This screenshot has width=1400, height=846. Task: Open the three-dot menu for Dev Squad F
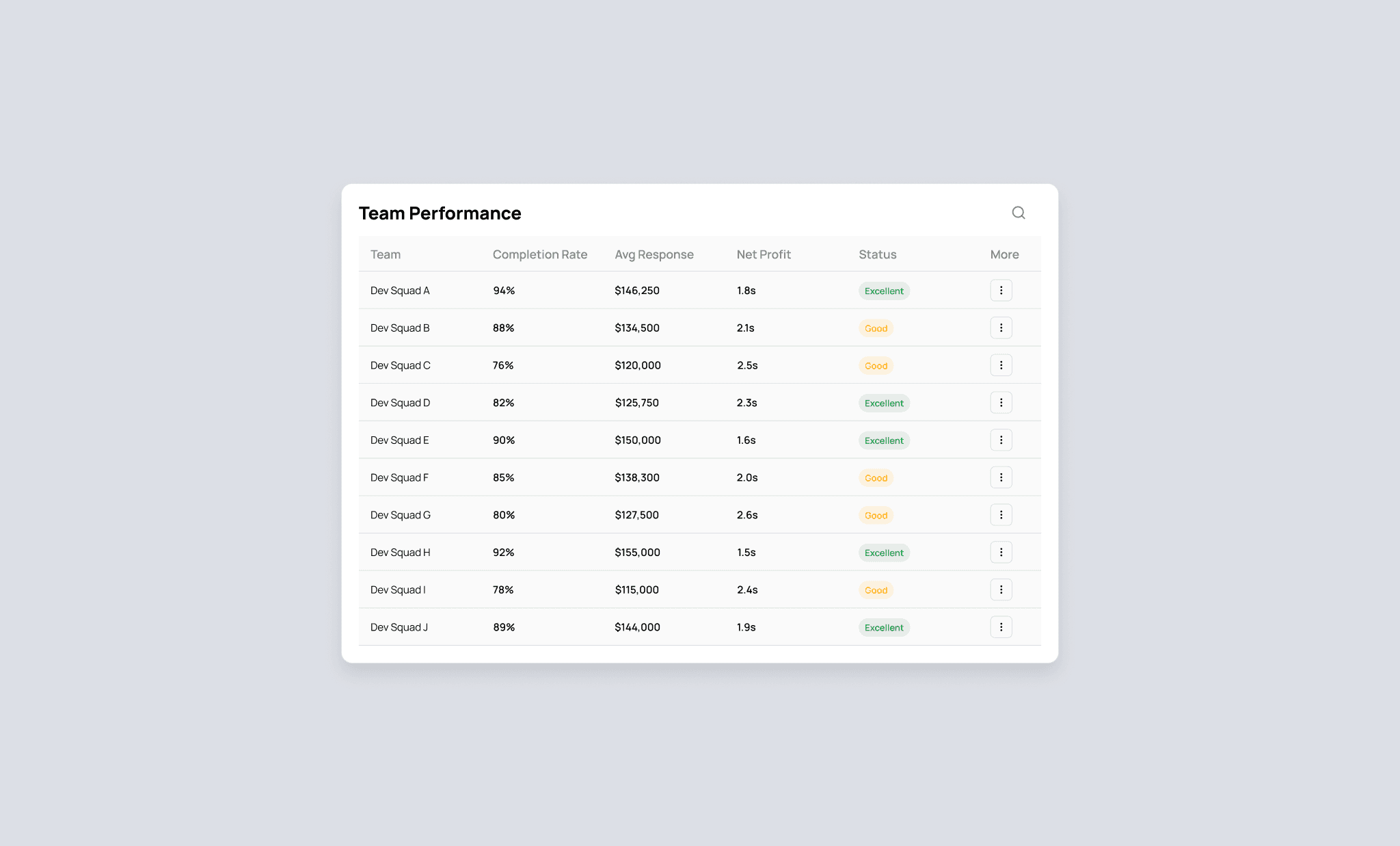1001,477
